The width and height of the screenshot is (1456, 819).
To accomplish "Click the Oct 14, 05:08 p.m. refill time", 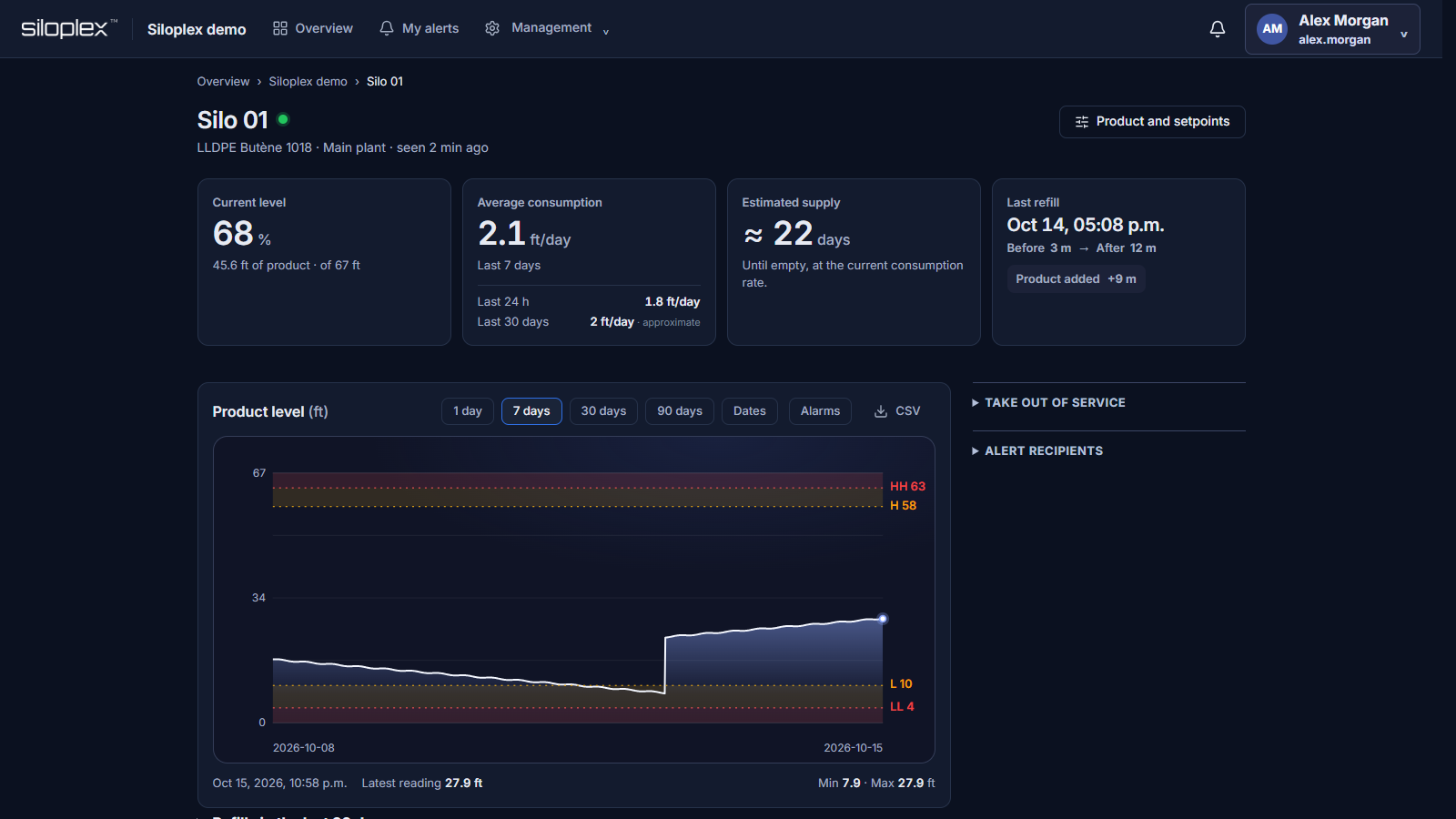I will click(x=1086, y=225).
